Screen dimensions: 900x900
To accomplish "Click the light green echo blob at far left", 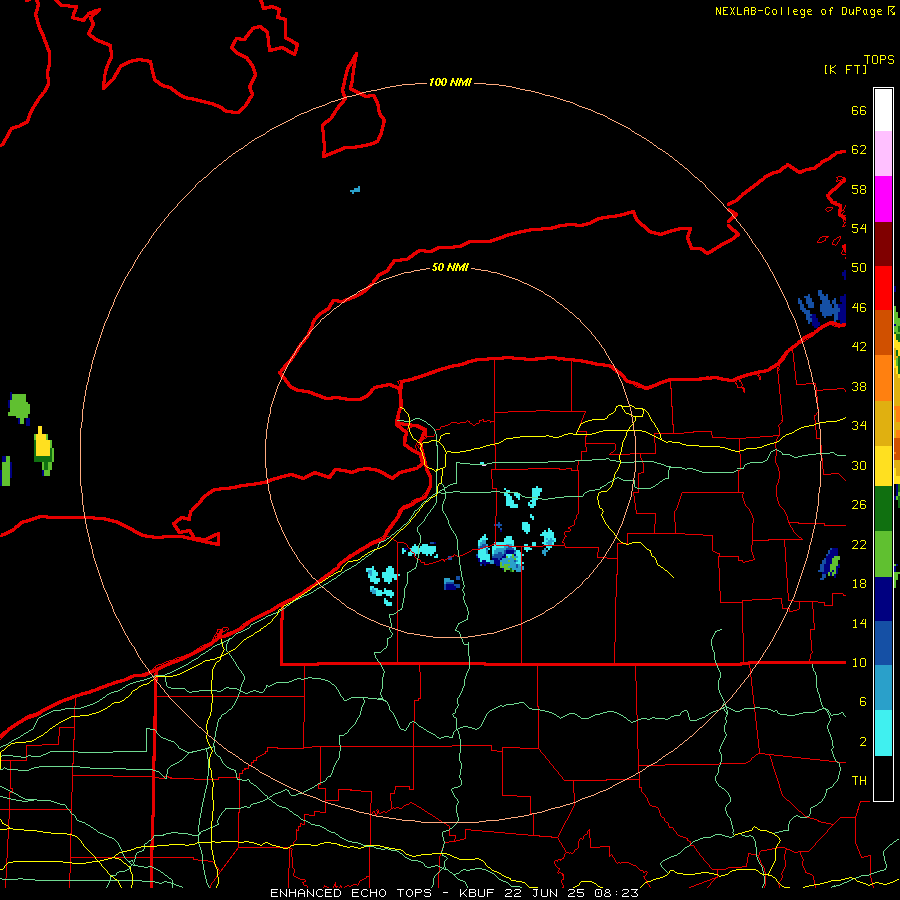I will click(x=19, y=408).
